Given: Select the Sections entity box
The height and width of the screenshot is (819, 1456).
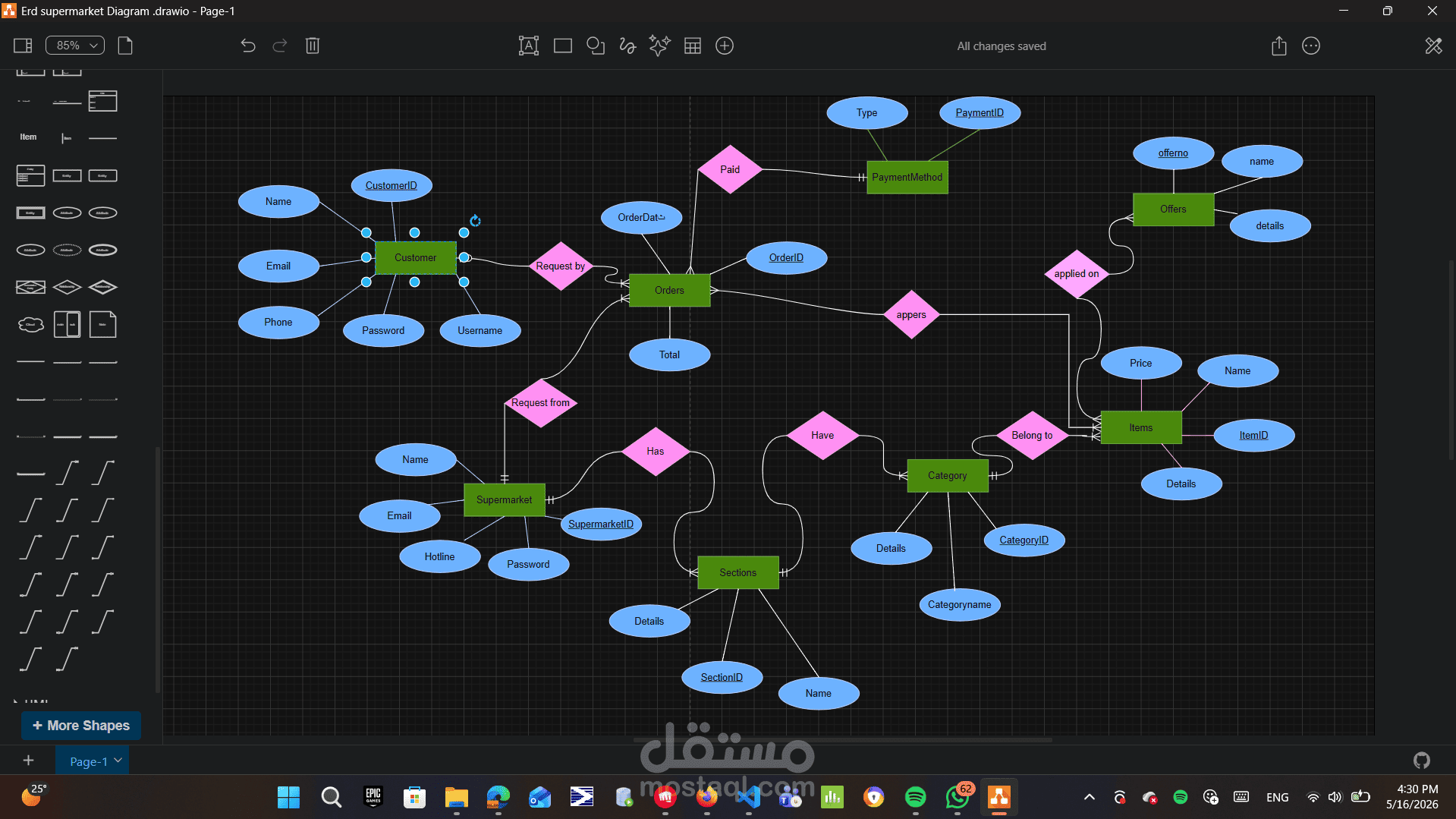Looking at the screenshot, I should tap(738, 573).
